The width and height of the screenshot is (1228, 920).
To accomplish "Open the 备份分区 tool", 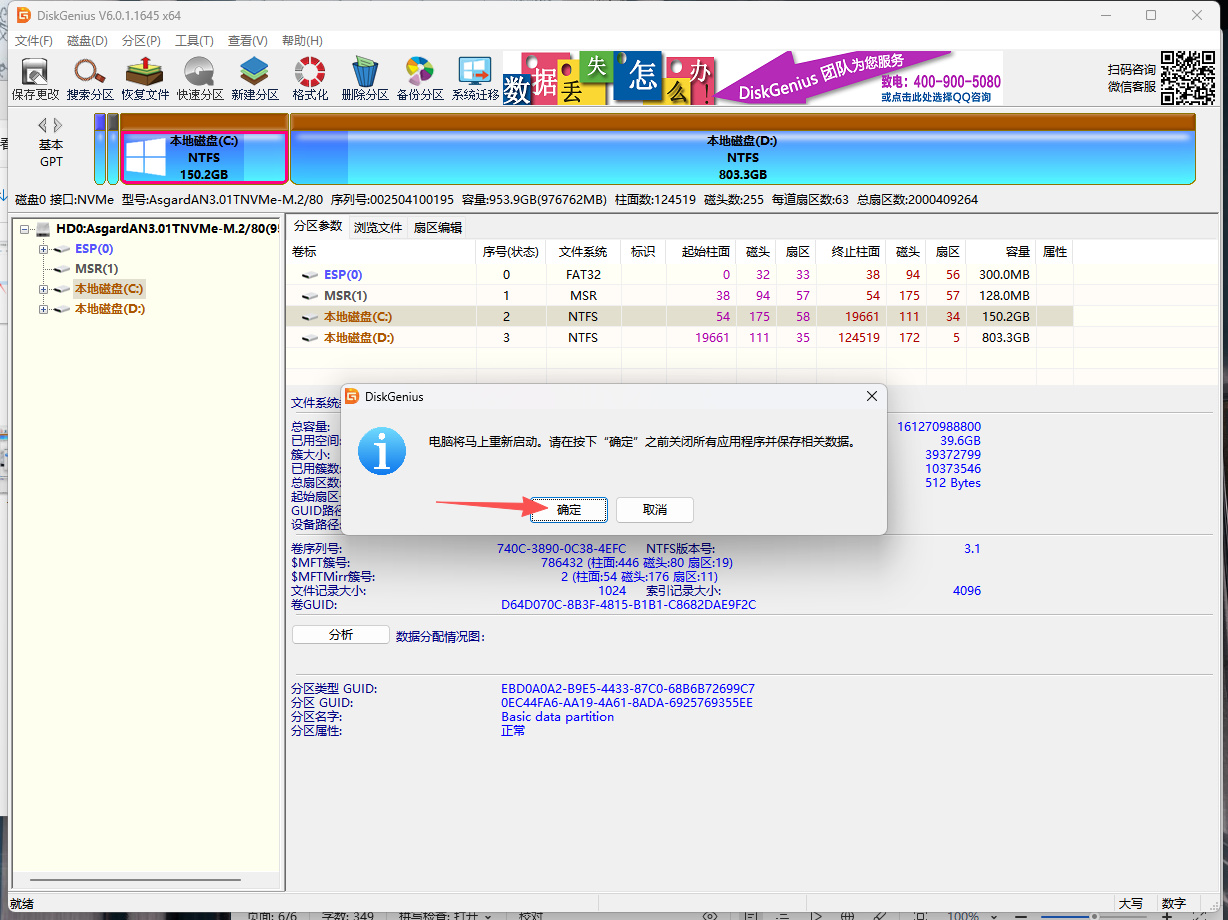I will (x=420, y=79).
